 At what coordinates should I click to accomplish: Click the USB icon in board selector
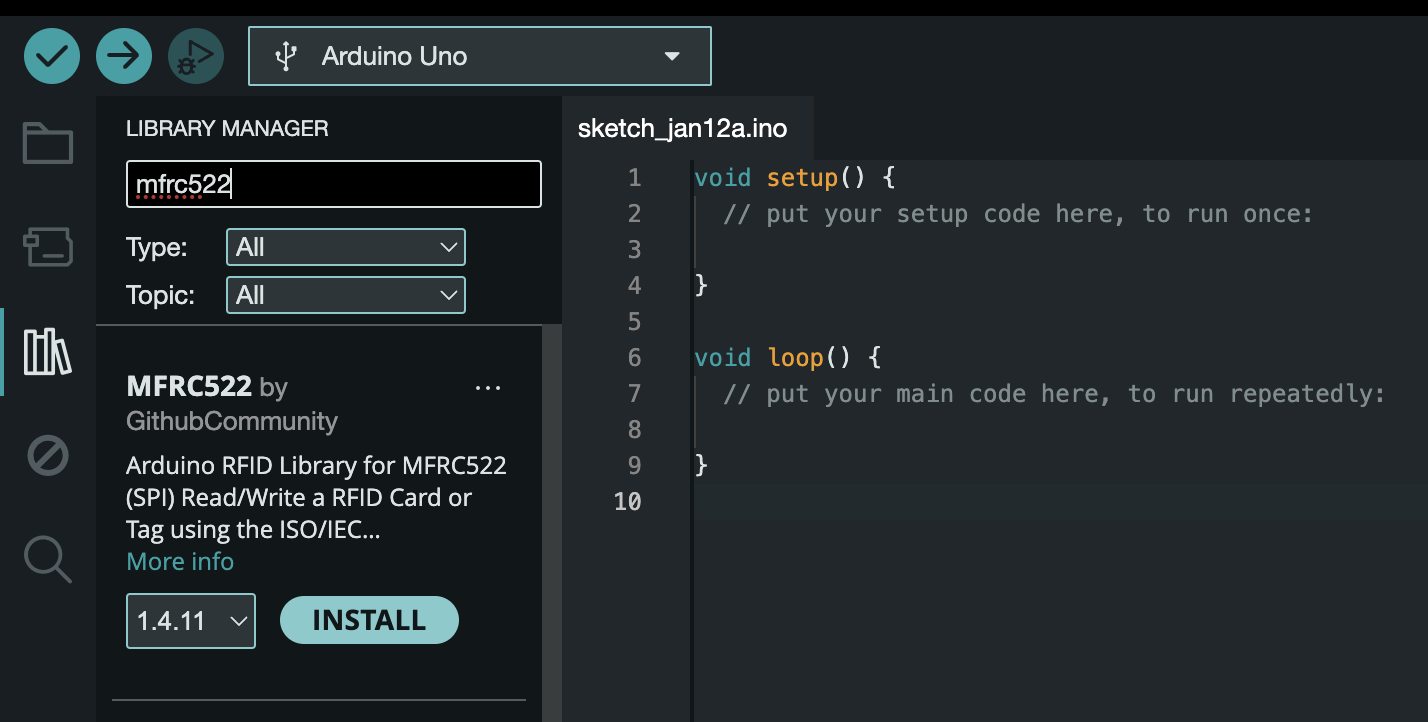click(x=287, y=56)
